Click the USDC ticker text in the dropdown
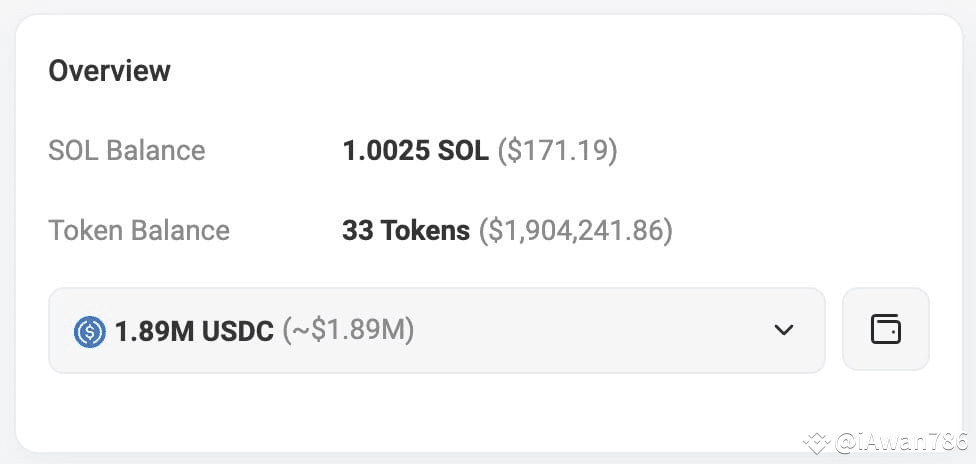 point(238,331)
